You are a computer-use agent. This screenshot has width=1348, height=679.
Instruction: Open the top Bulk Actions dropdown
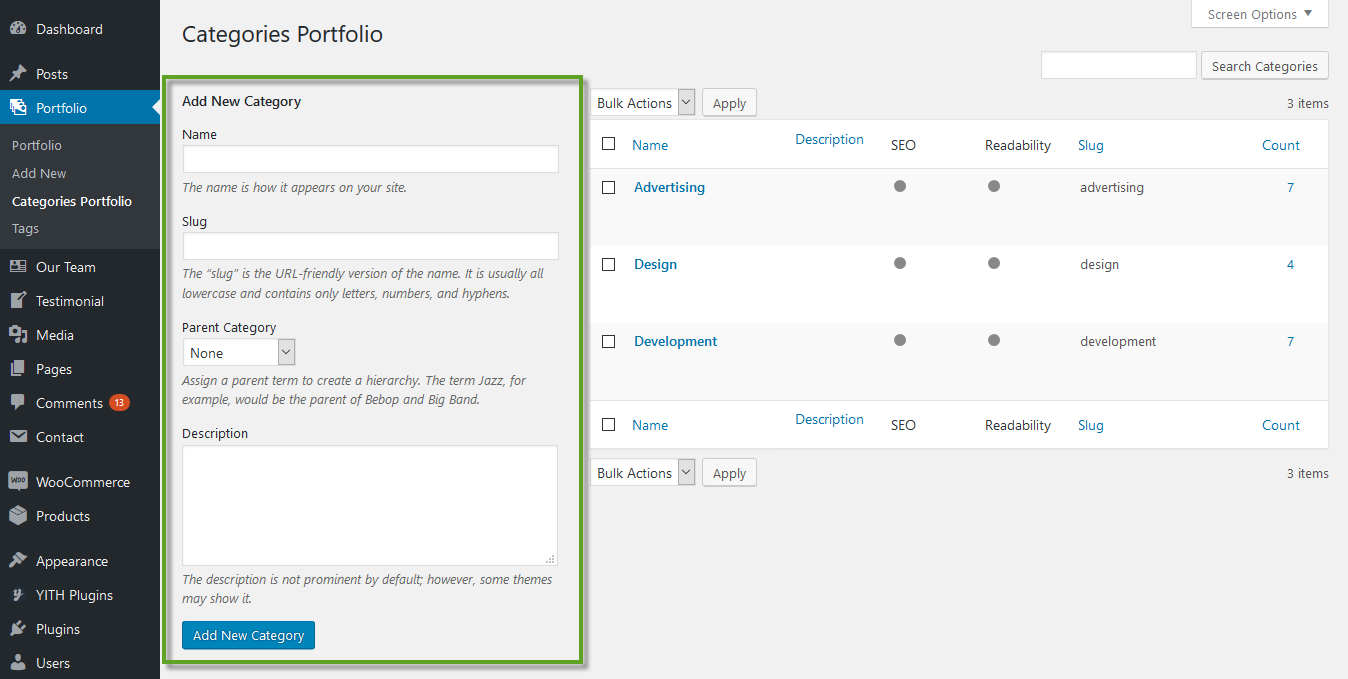(644, 103)
